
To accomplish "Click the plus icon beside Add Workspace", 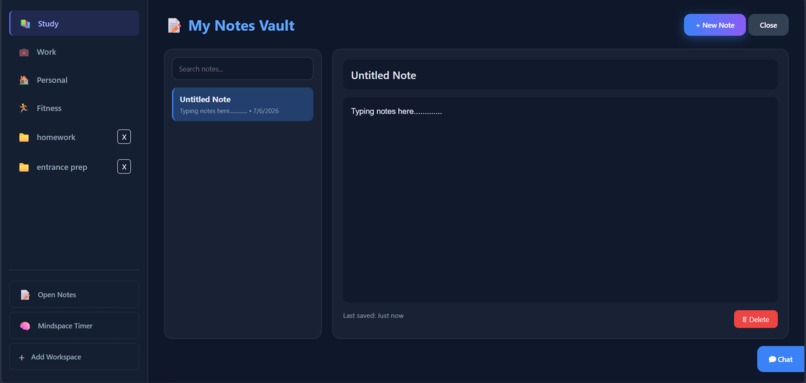I will (22, 357).
